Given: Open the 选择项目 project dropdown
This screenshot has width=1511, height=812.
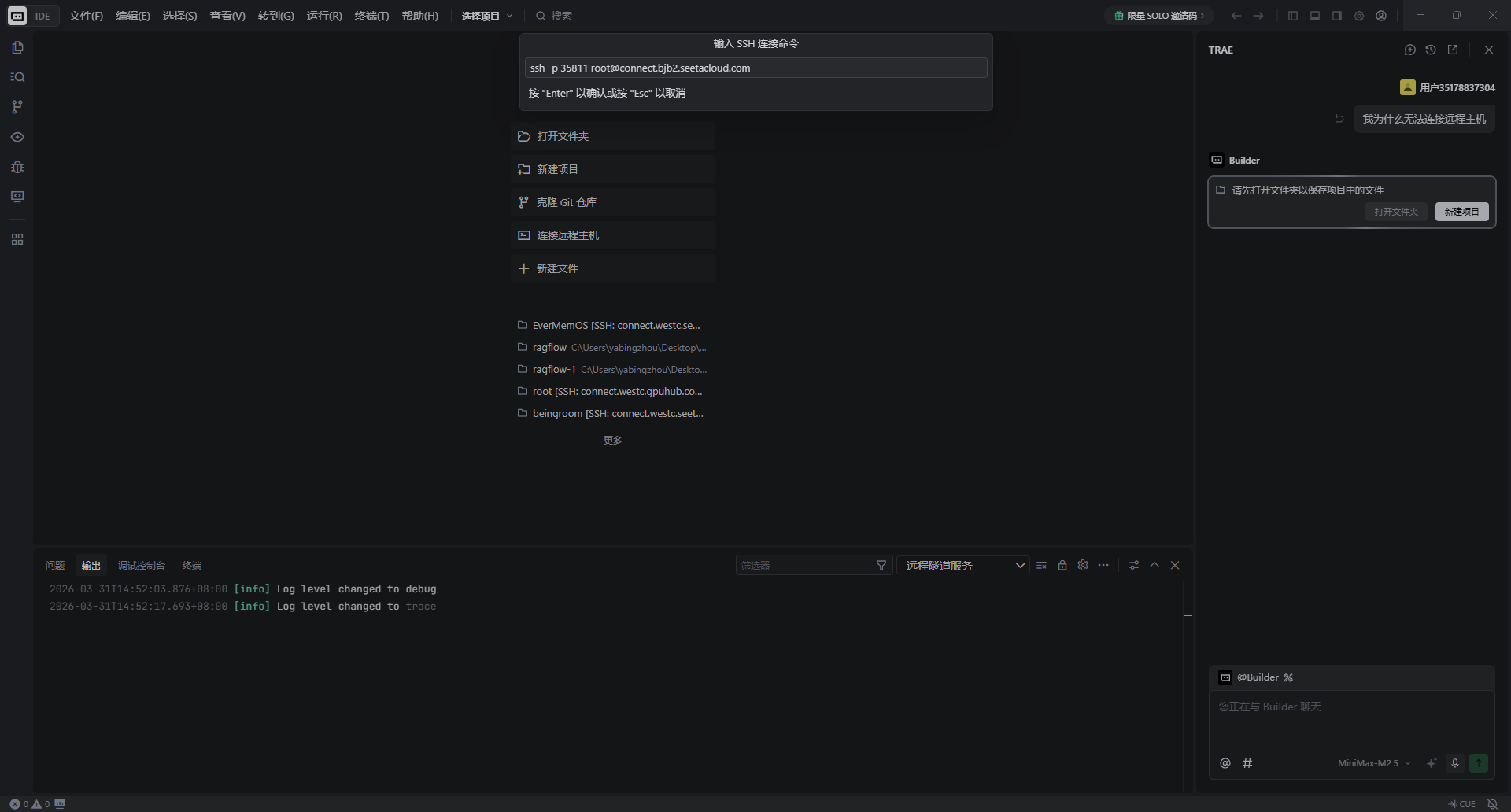Looking at the screenshot, I should click(486, 16).
